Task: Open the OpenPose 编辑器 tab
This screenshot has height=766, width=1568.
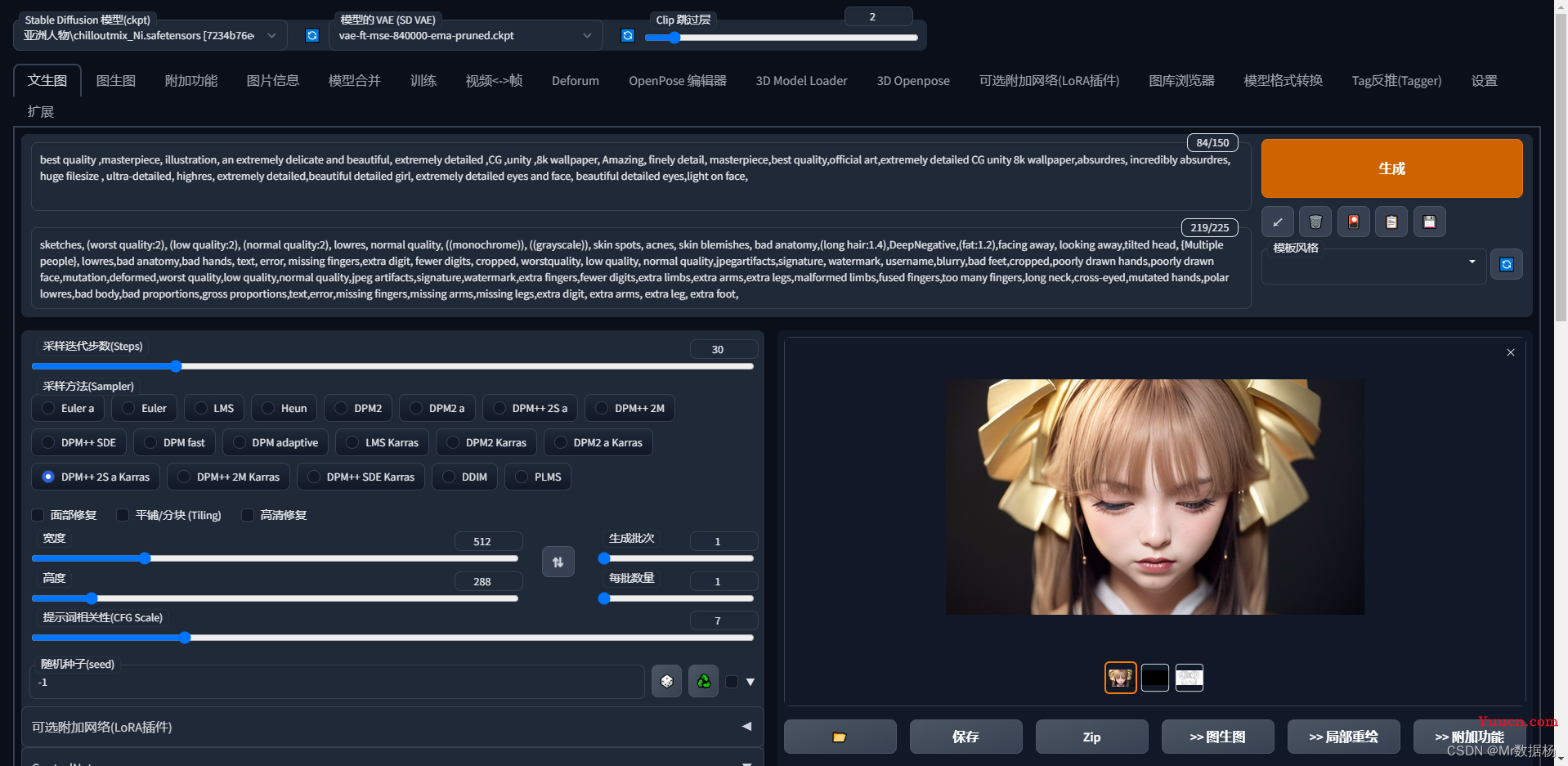Action: (x=678, y=81)
